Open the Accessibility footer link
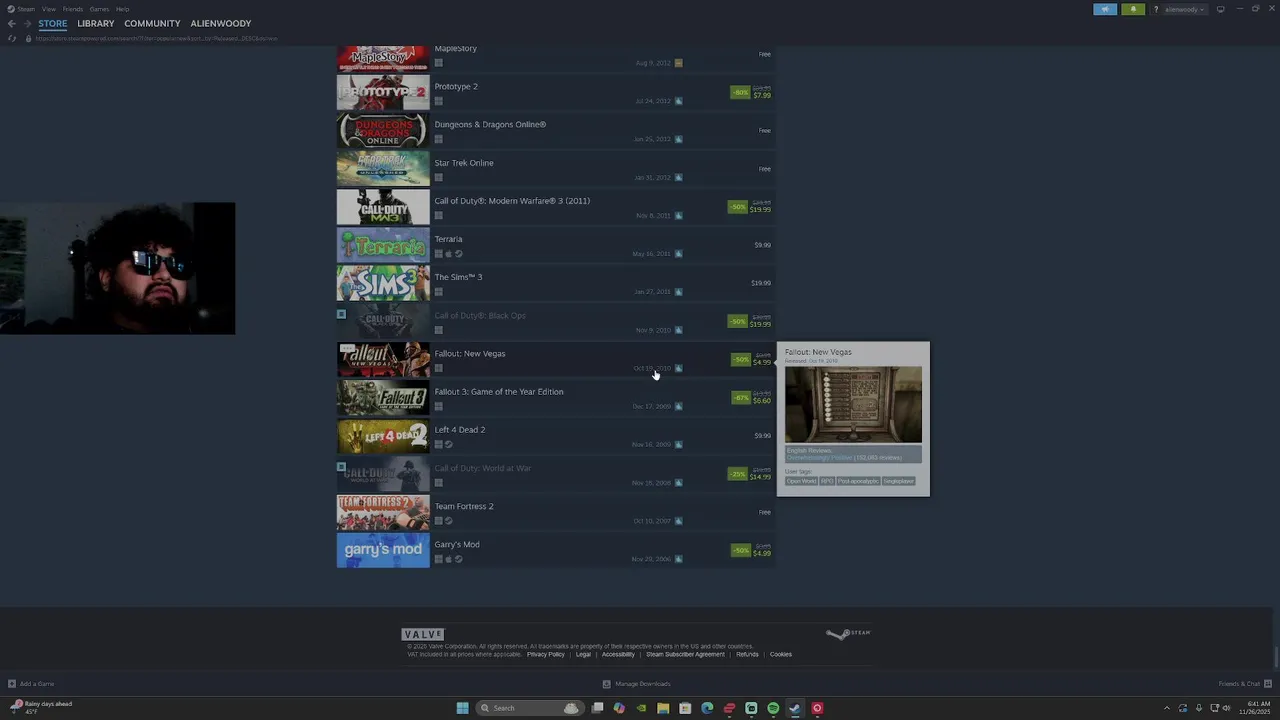Viewport: 1280px width, 720px height. pyautogui.click(x=618, y=654)
